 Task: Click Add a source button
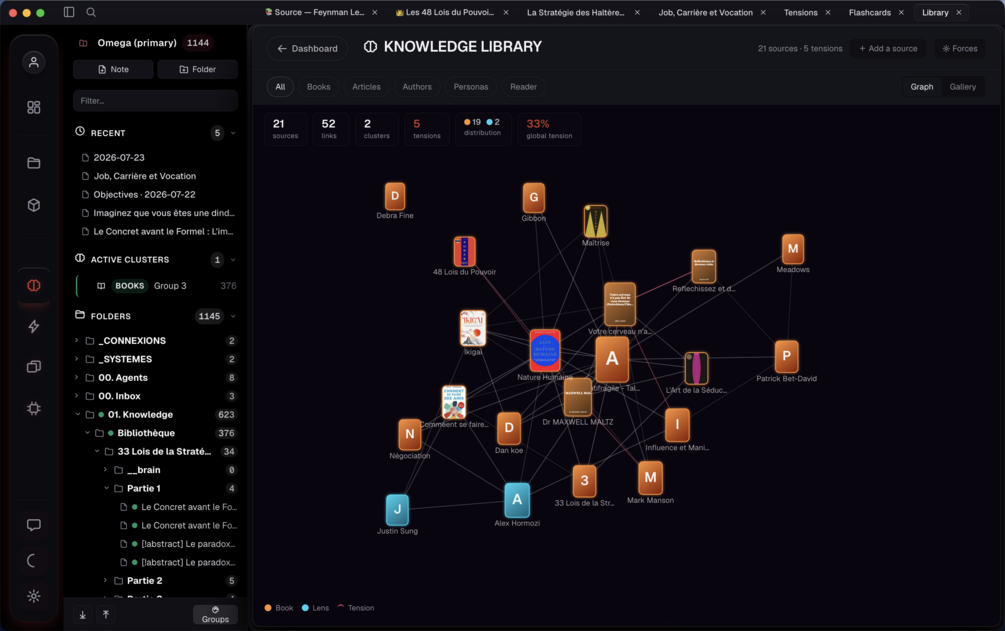point(888,48)
